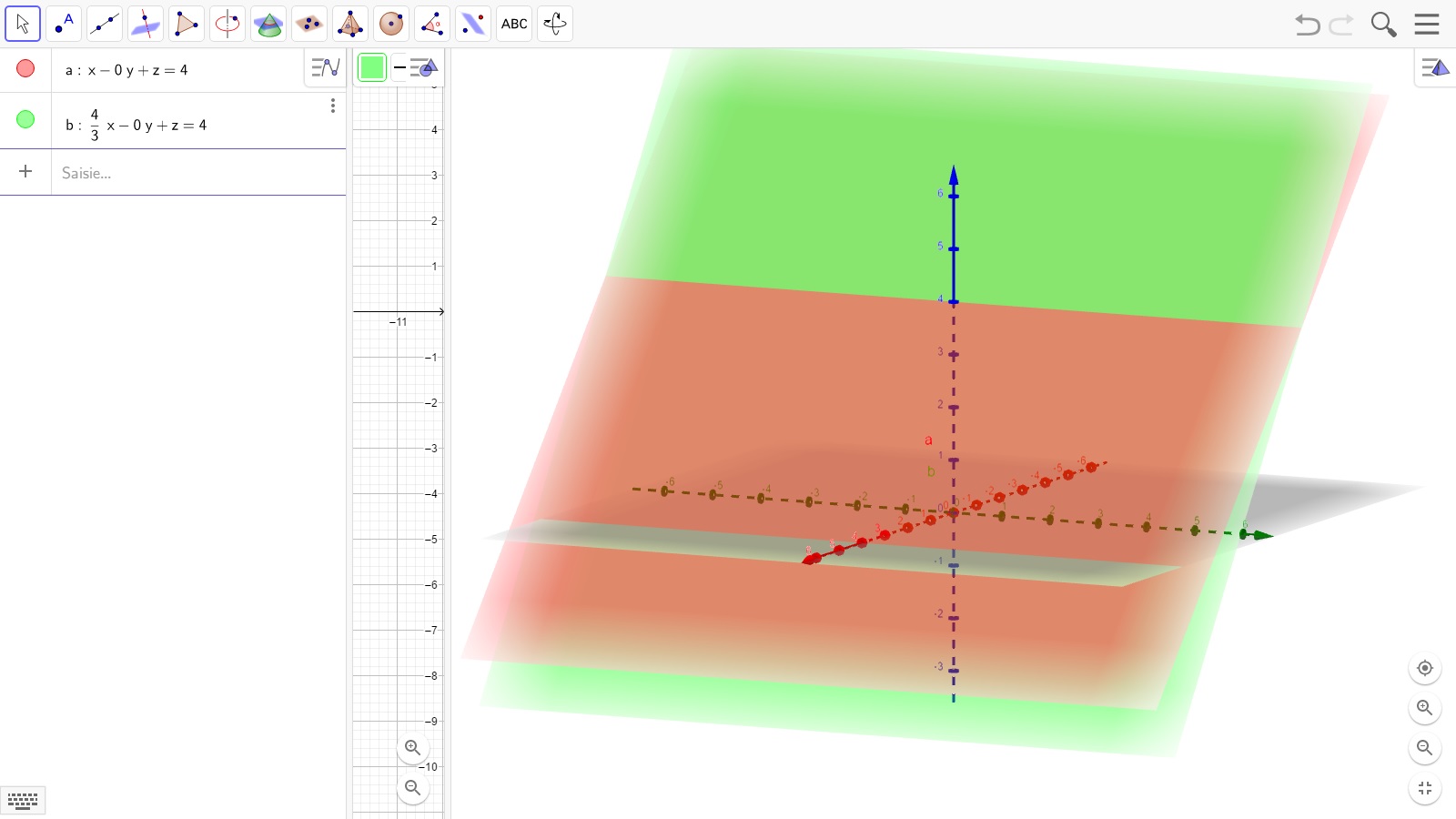Select equation b: 4/3 x − 0y + z = 4
Viewport: 1456px width, 819px height.
click(136, 125)
